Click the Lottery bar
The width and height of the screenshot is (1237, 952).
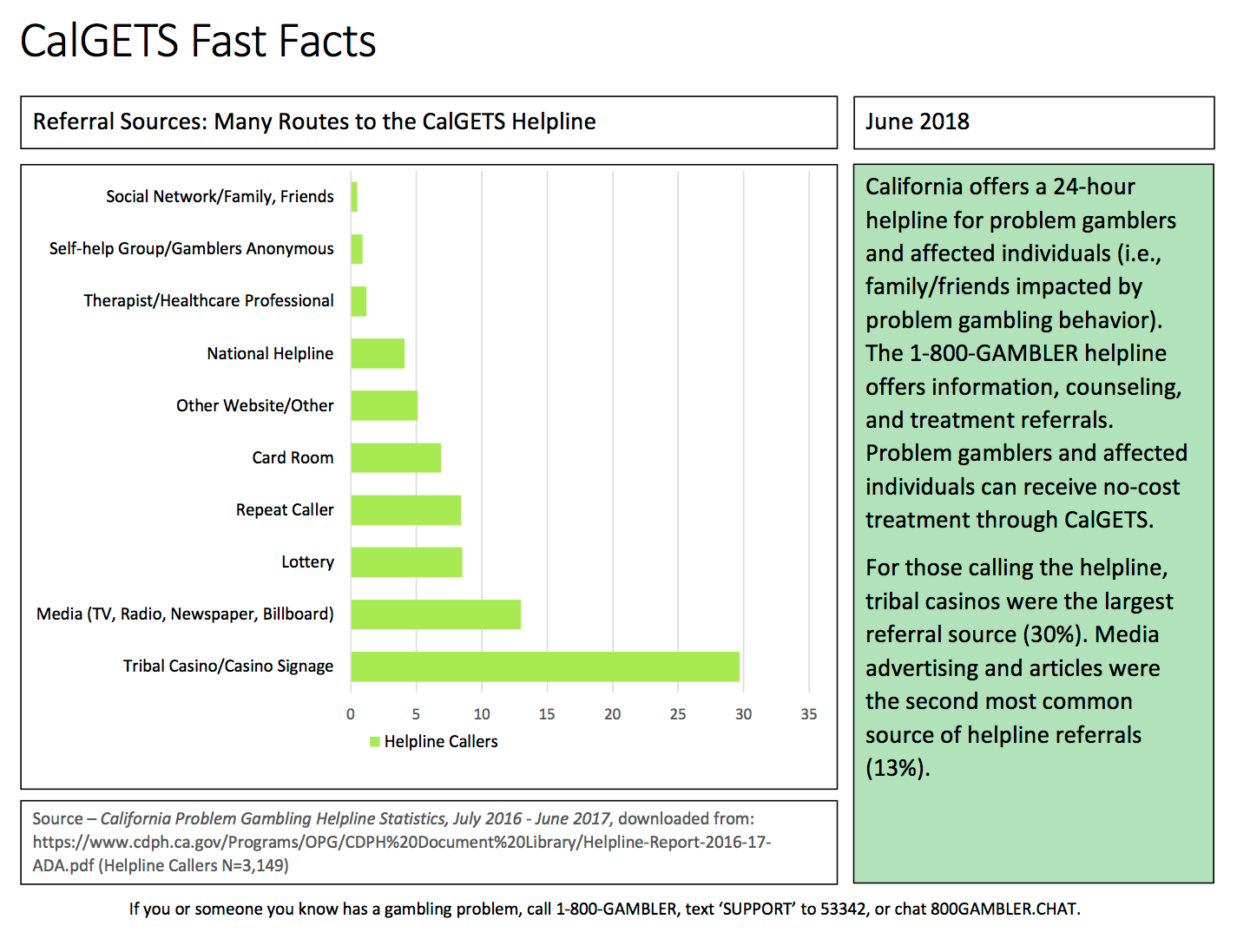[406, 562]
